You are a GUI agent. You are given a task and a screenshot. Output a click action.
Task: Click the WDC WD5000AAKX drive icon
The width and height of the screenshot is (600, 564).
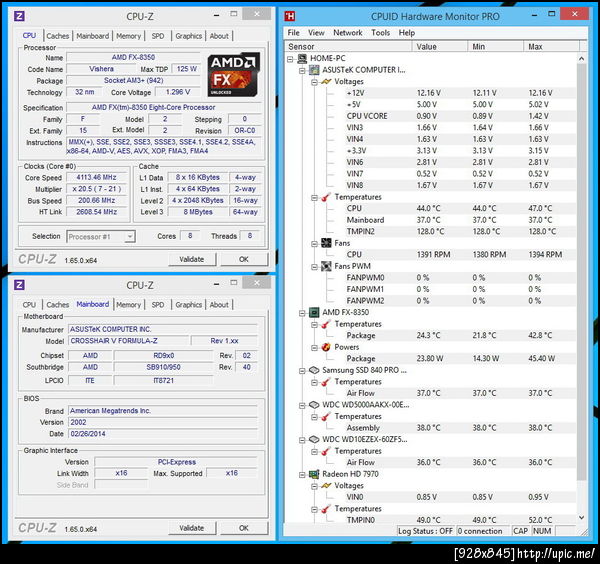coord(314,405)
